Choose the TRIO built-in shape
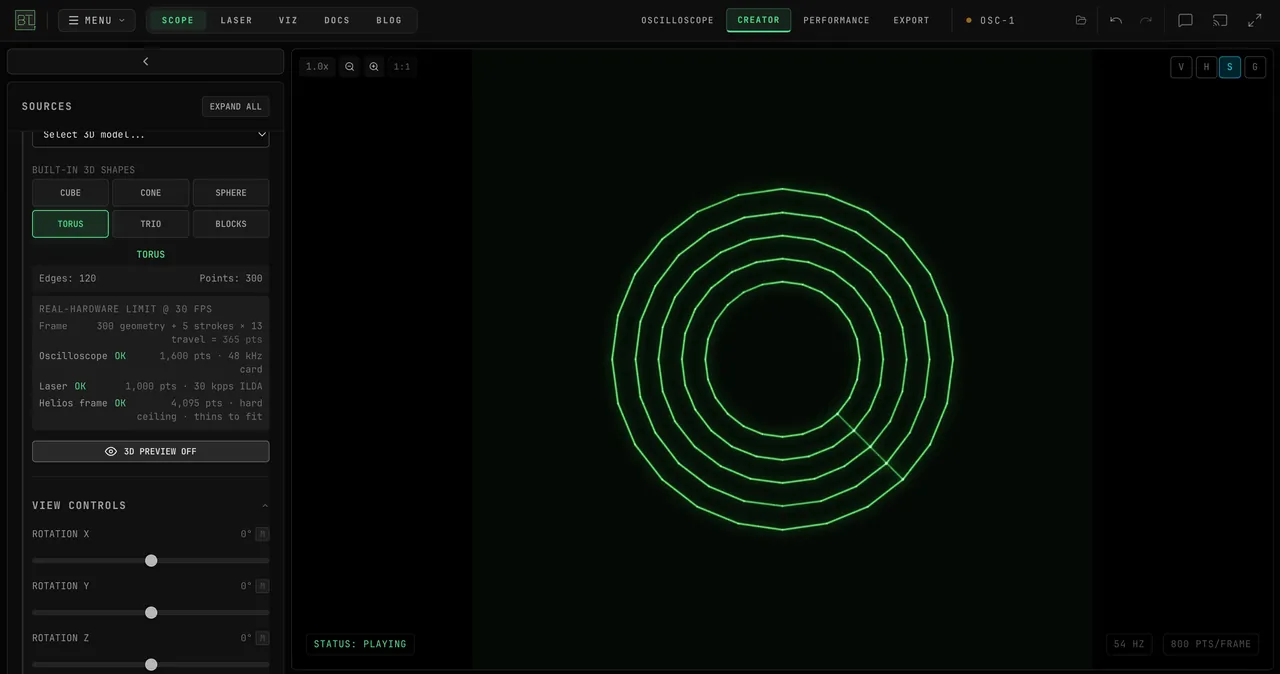Screen dimensions: 1280x674 [x=151, y=224]
